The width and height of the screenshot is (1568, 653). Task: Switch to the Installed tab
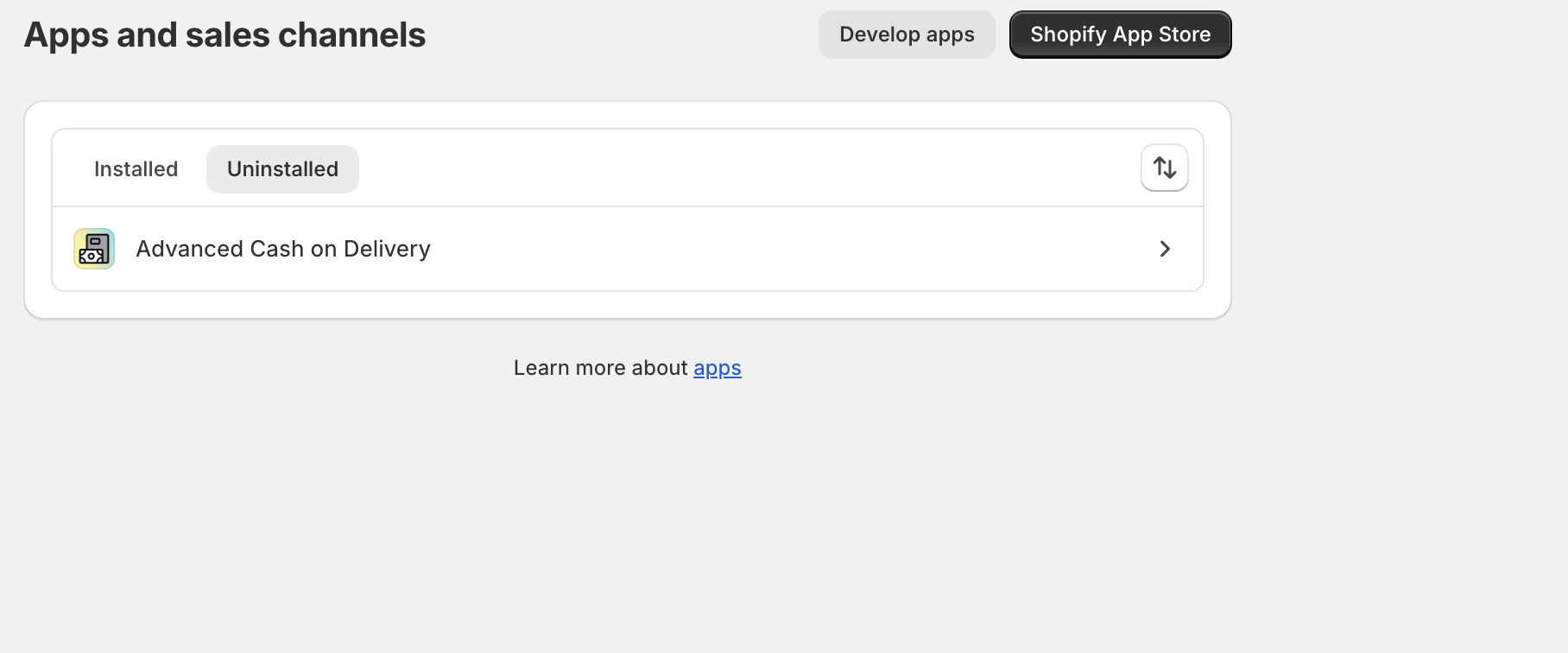tap(136, 169)
